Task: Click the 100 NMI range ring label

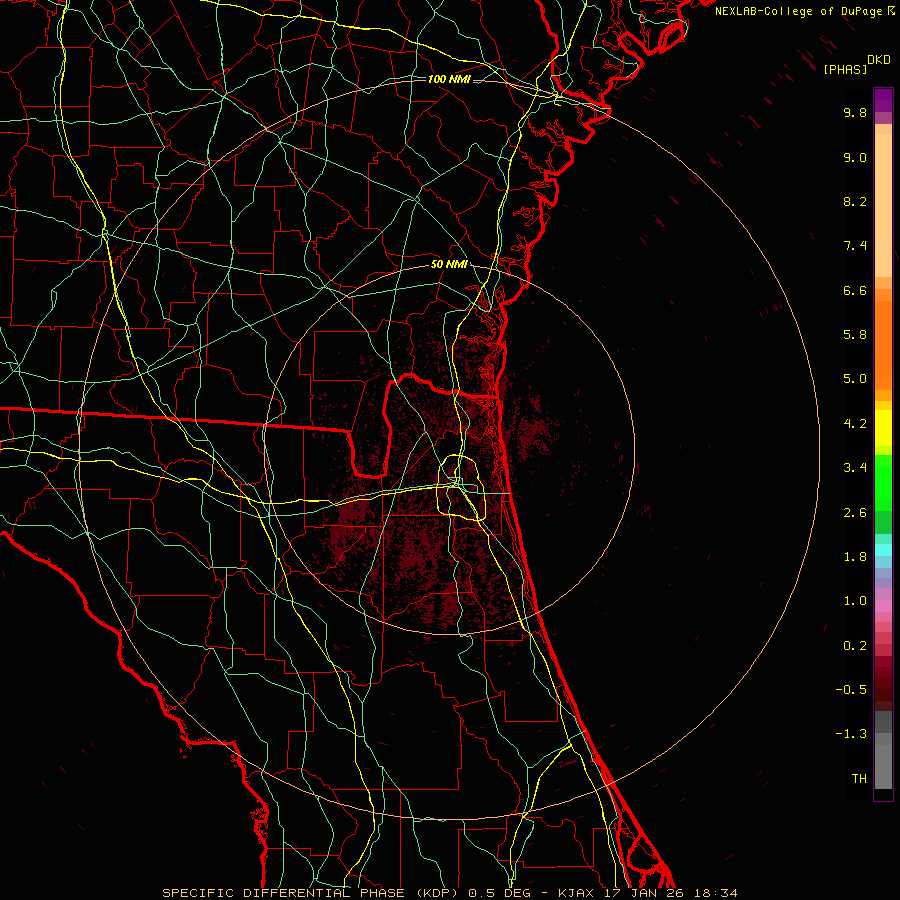Action: tap(448, 79)
